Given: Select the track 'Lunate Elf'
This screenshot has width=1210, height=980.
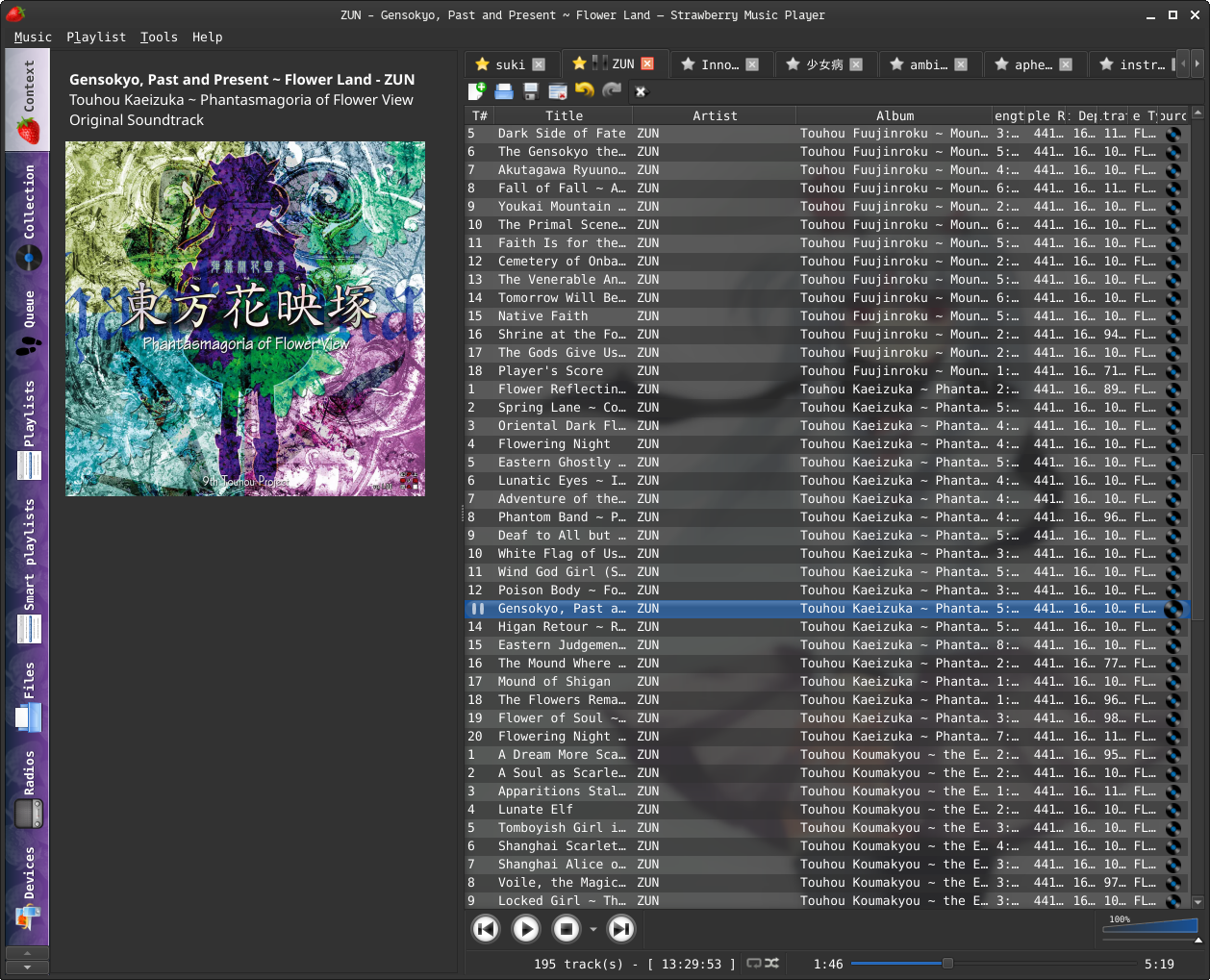Looking at the screenshot, I should (827, 810).
